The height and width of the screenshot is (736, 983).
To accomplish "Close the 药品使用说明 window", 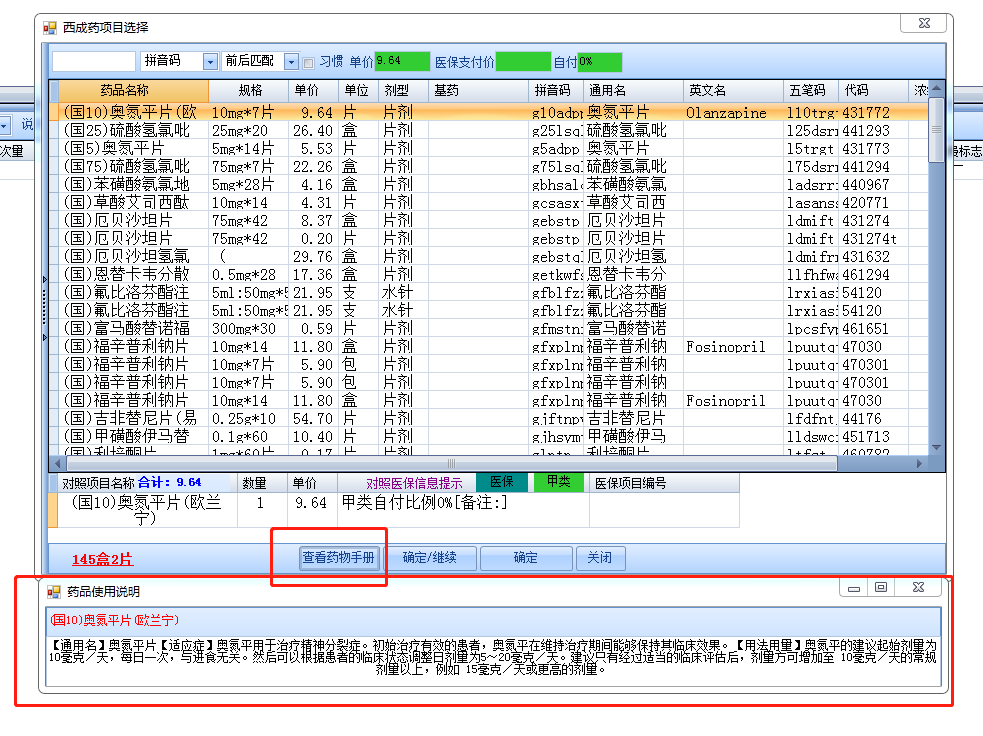I will (x=918, y=587).
